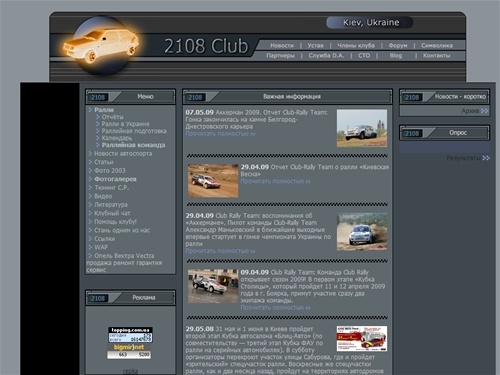
Task: Open Служба D.A. in navigation
Action: (x=326, y=56)
